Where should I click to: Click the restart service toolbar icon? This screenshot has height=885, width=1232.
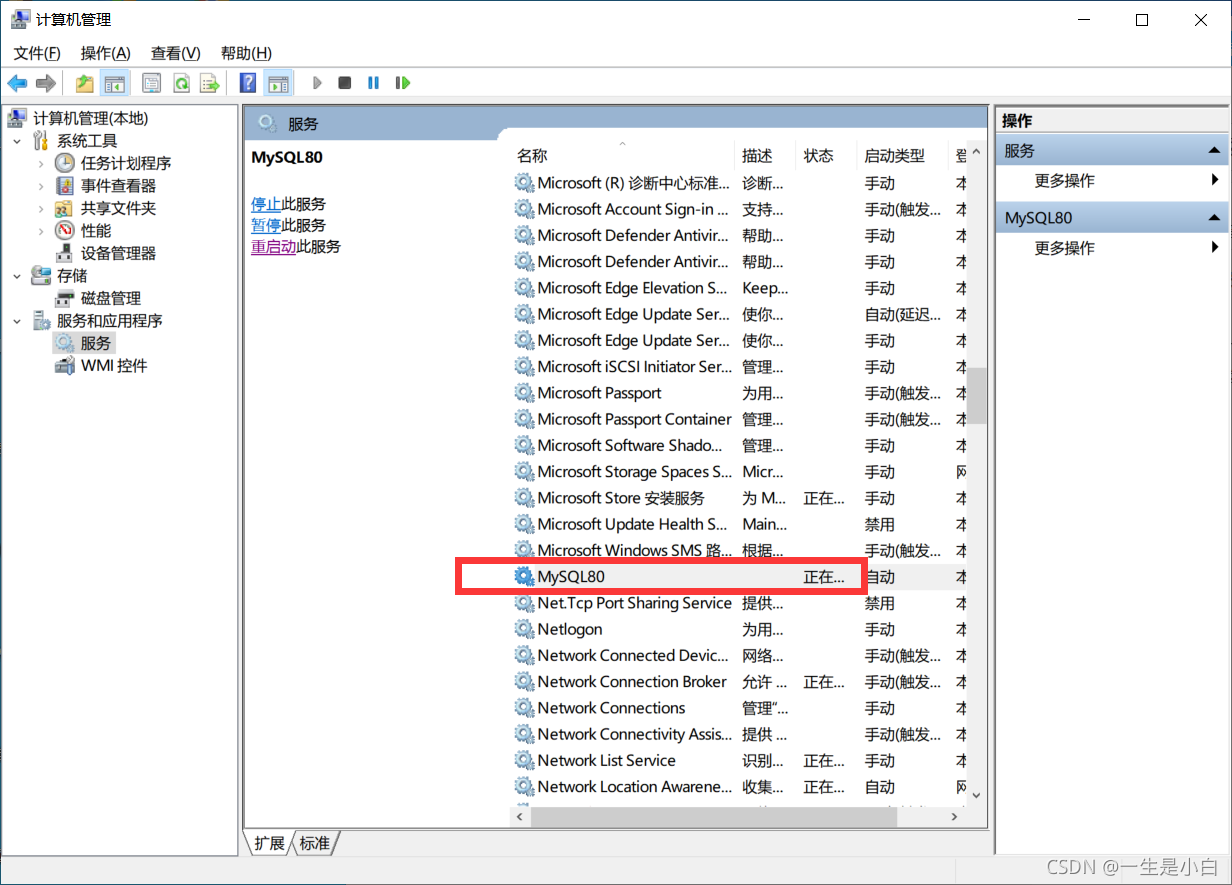(403, 83)
